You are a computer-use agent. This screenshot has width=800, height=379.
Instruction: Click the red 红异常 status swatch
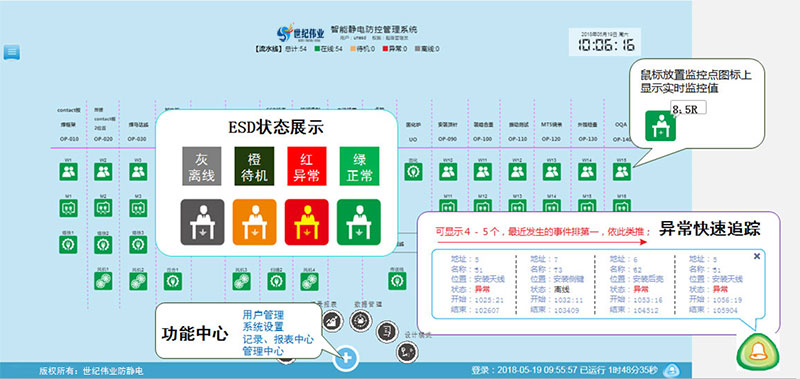pos(307,166)
